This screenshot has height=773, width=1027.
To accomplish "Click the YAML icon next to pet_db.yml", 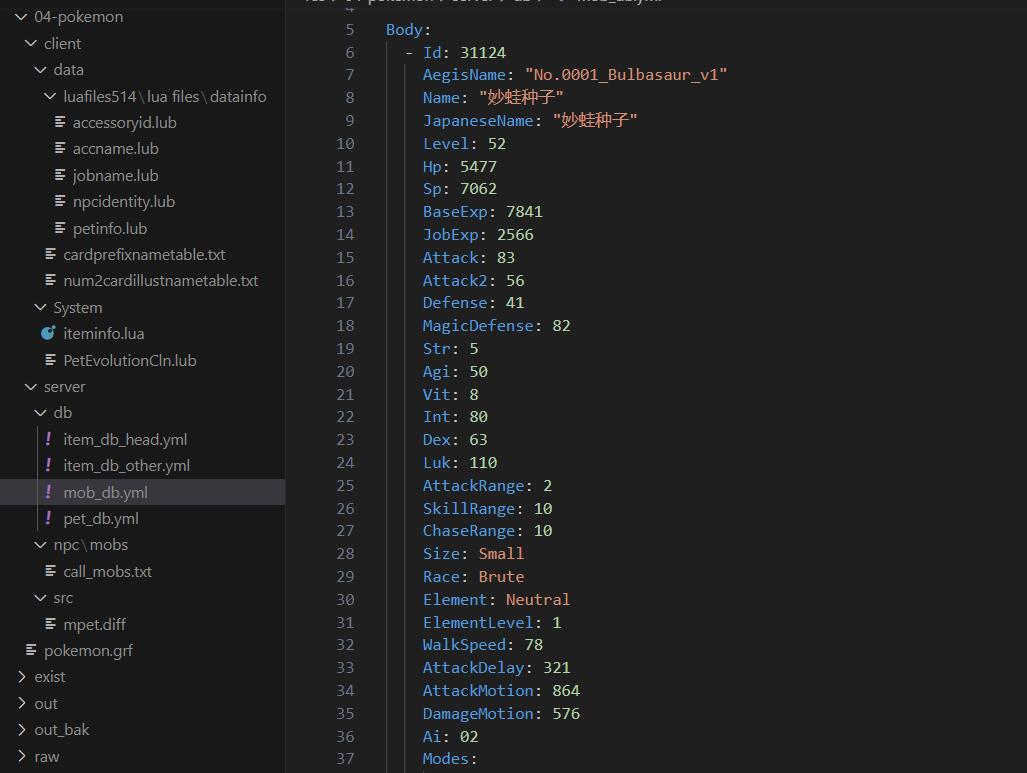I will [x=48, y=518].
